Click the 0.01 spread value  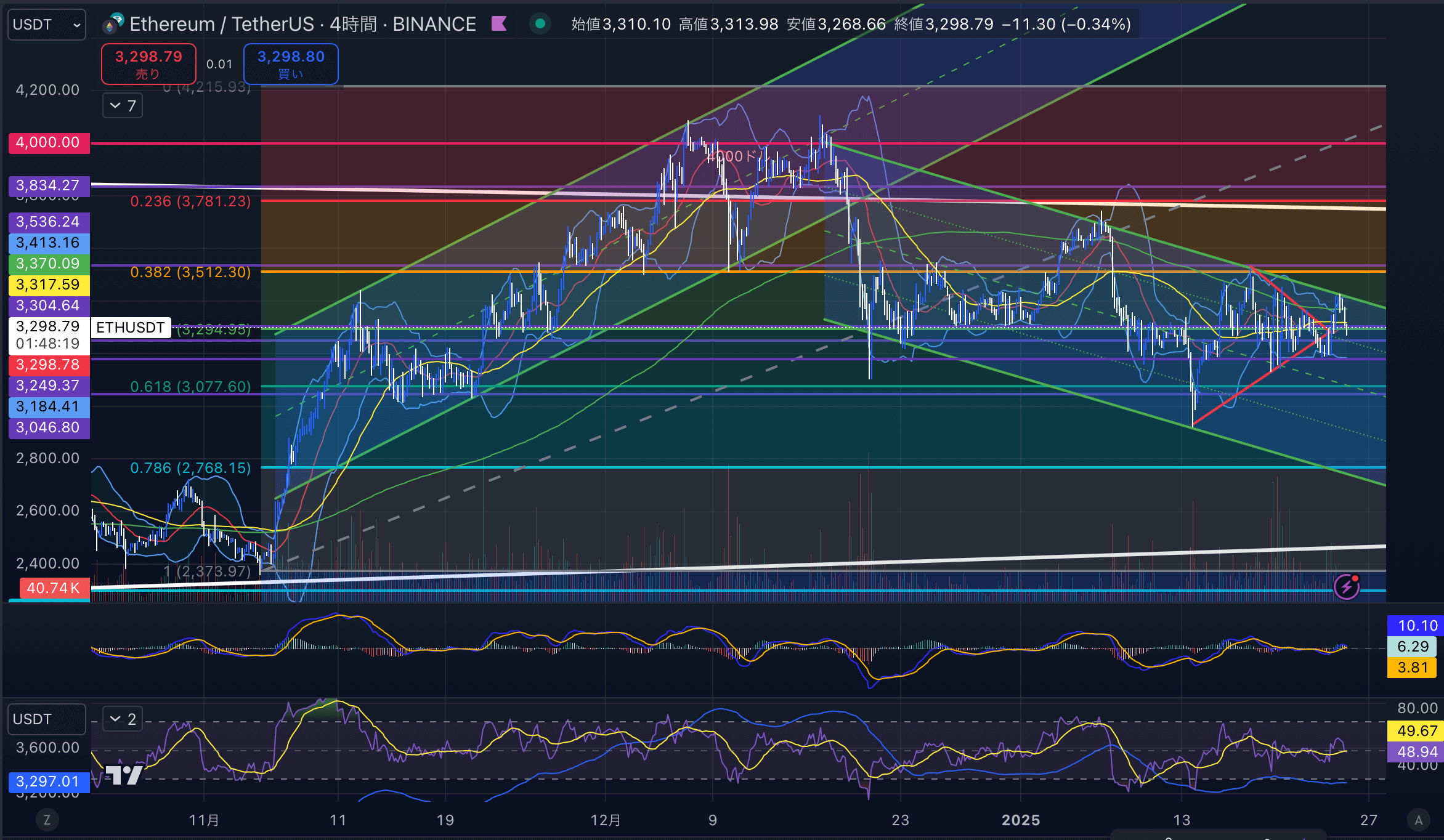tap(219, 64)
